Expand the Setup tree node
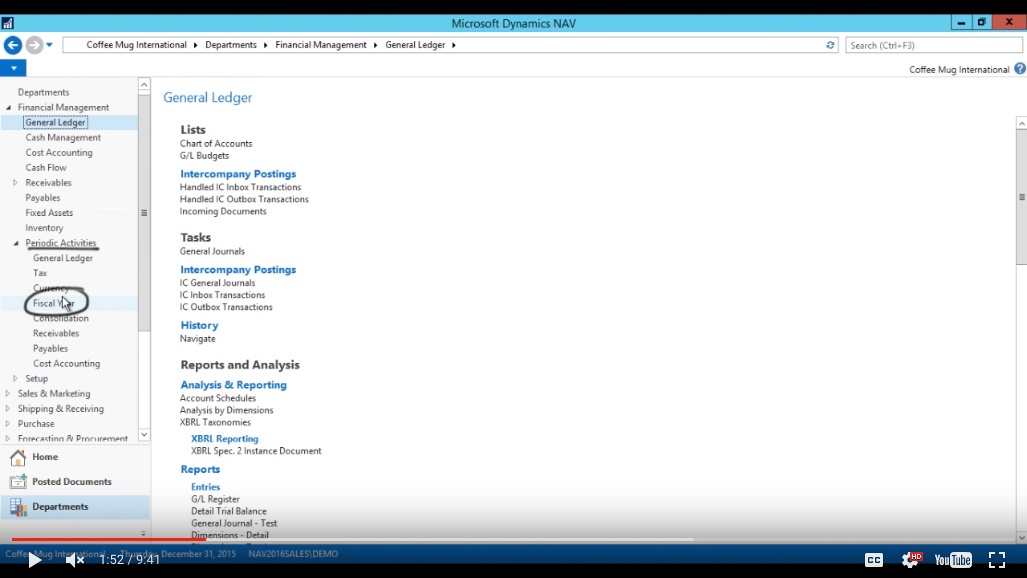Screen dimensions: 1027x578 [x=16, y=379]
